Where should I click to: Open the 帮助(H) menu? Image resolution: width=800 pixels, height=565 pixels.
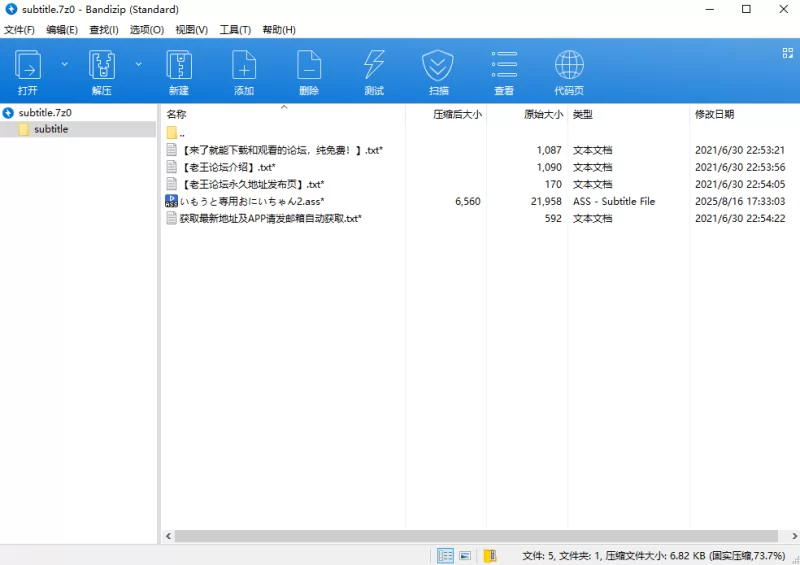(x=279, y=30)
